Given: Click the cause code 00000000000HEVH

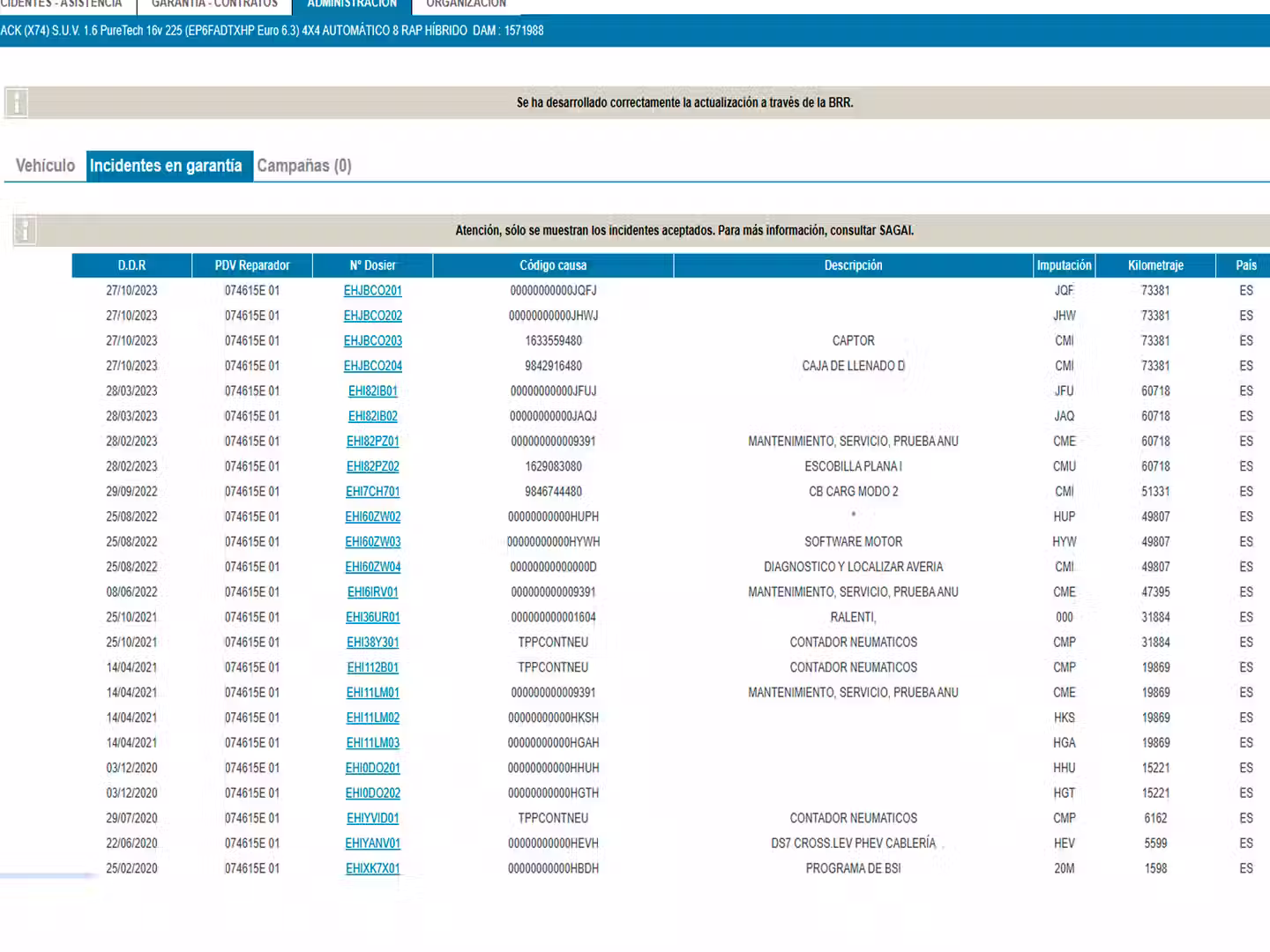Looking at the screenshot, I should [553, 844].
